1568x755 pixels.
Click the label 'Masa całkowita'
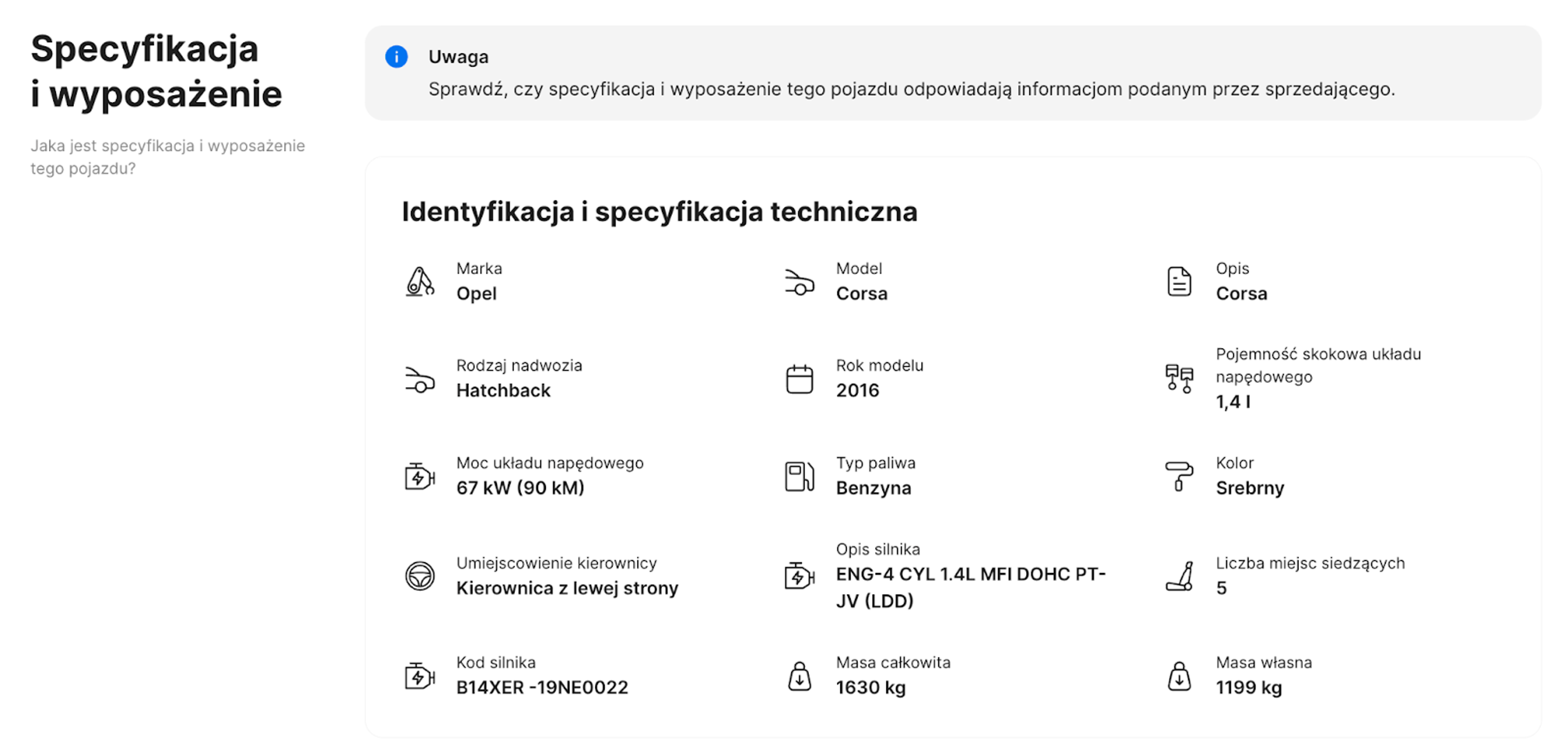click(893, 662)
